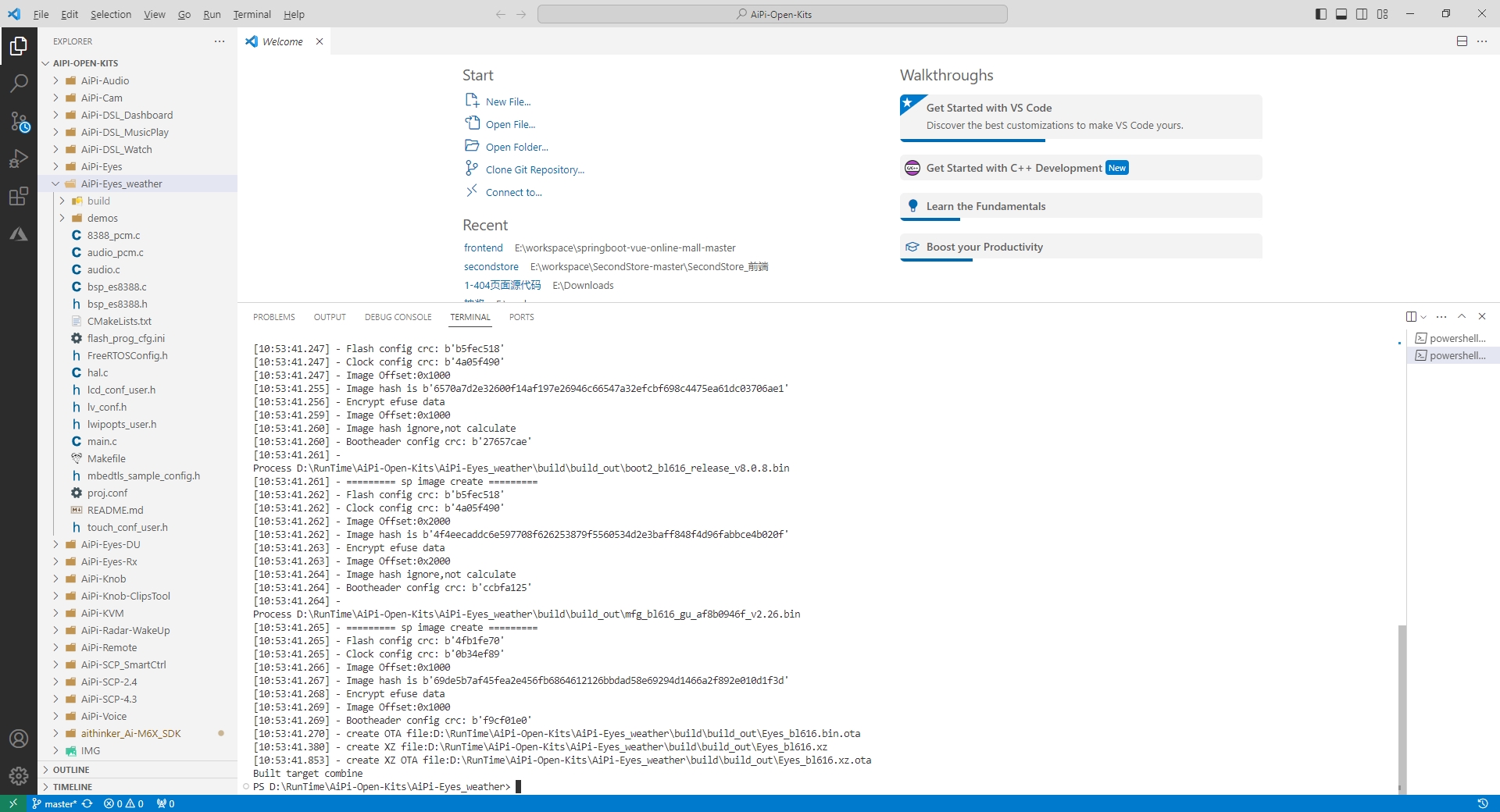Open the File menu
The height and width of the screenshot is (812, 1500).
coord(41,14)
